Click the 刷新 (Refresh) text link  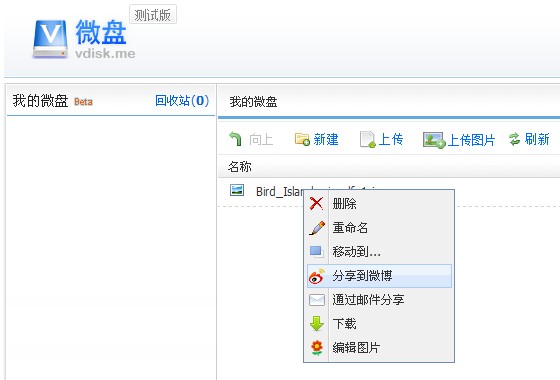[537, 139]
